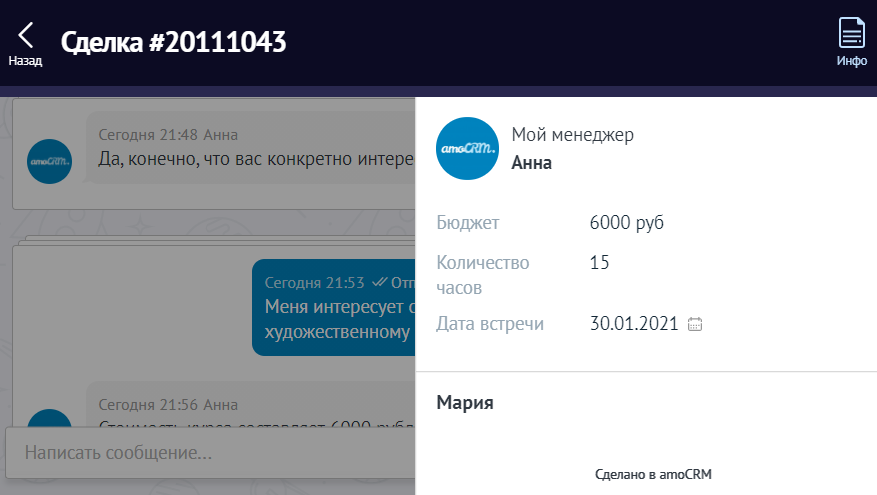Click the blue outgoing message bubble
Viewport: 877px width, 495px height.
tap(335, 307)
